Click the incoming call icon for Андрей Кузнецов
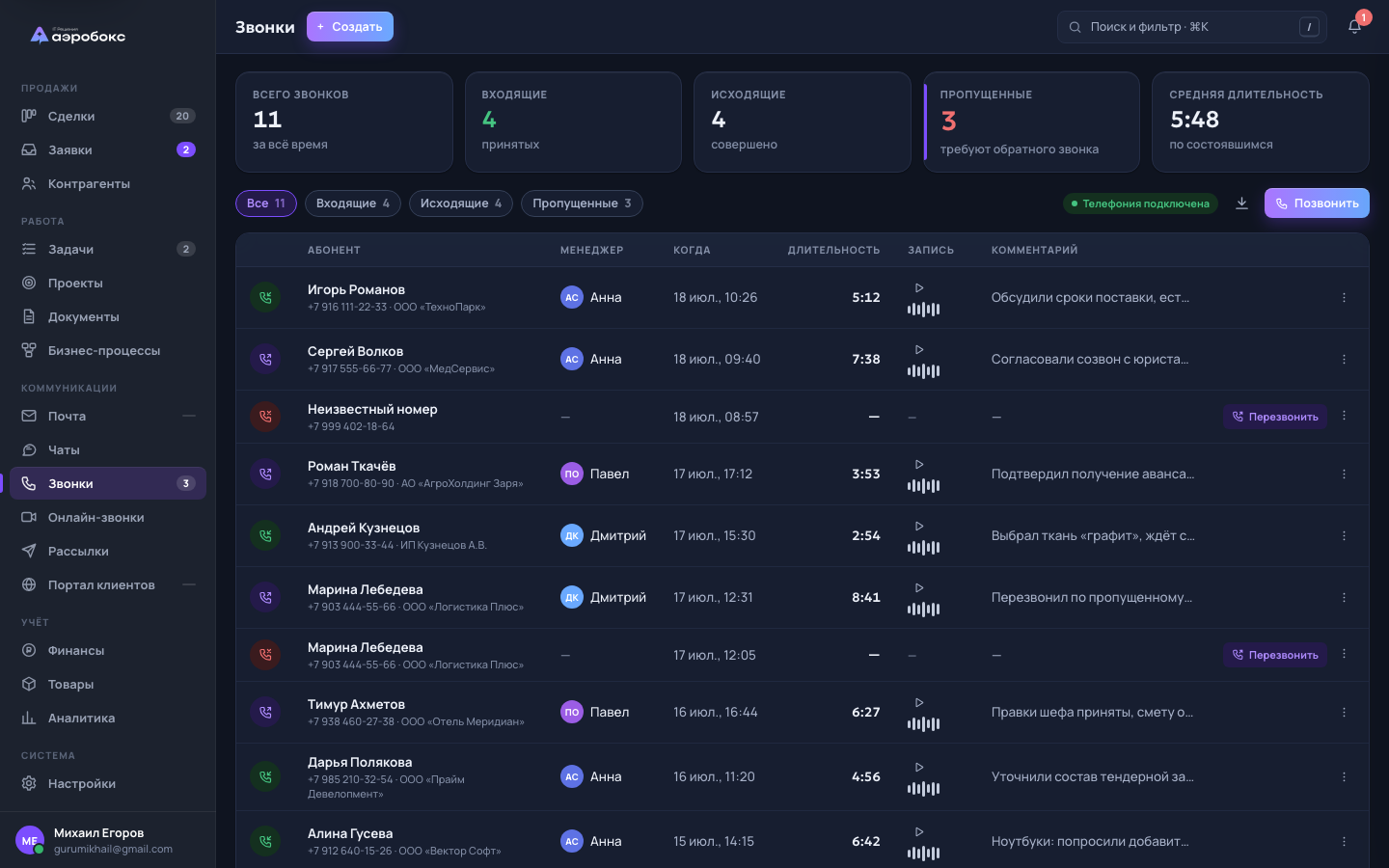 point(265,535)
